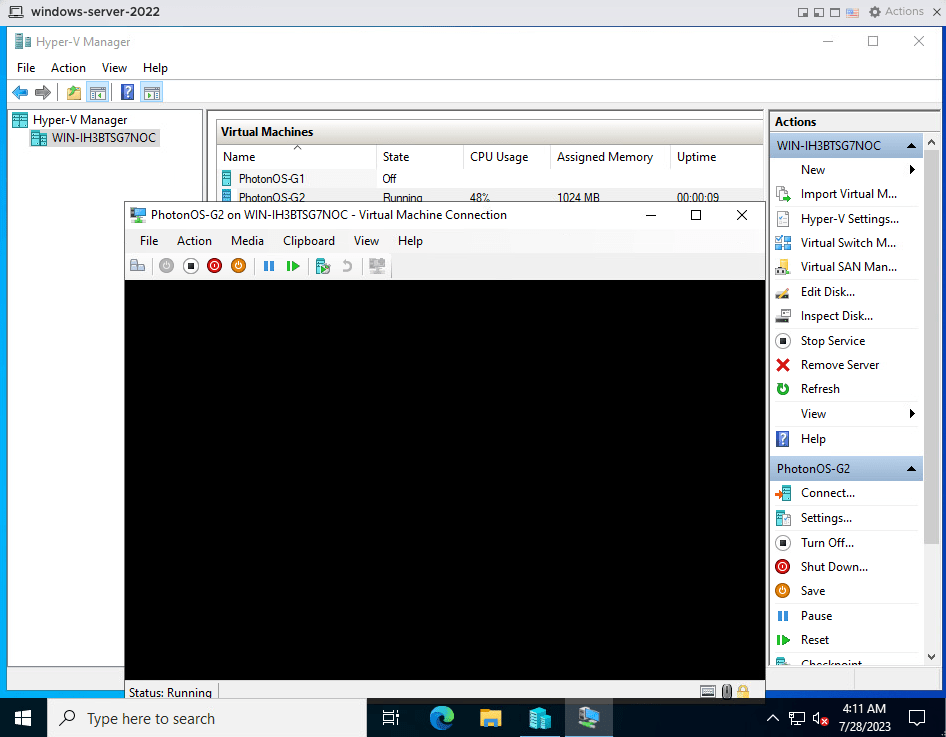946x737 pixels.
Task: Click Remove Server action
Action: 840,365
